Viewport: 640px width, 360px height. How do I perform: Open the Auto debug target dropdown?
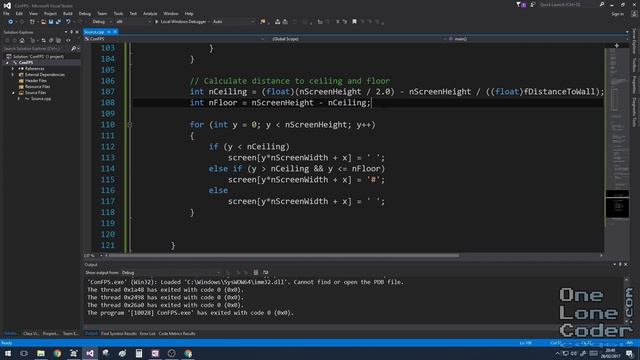233,22
